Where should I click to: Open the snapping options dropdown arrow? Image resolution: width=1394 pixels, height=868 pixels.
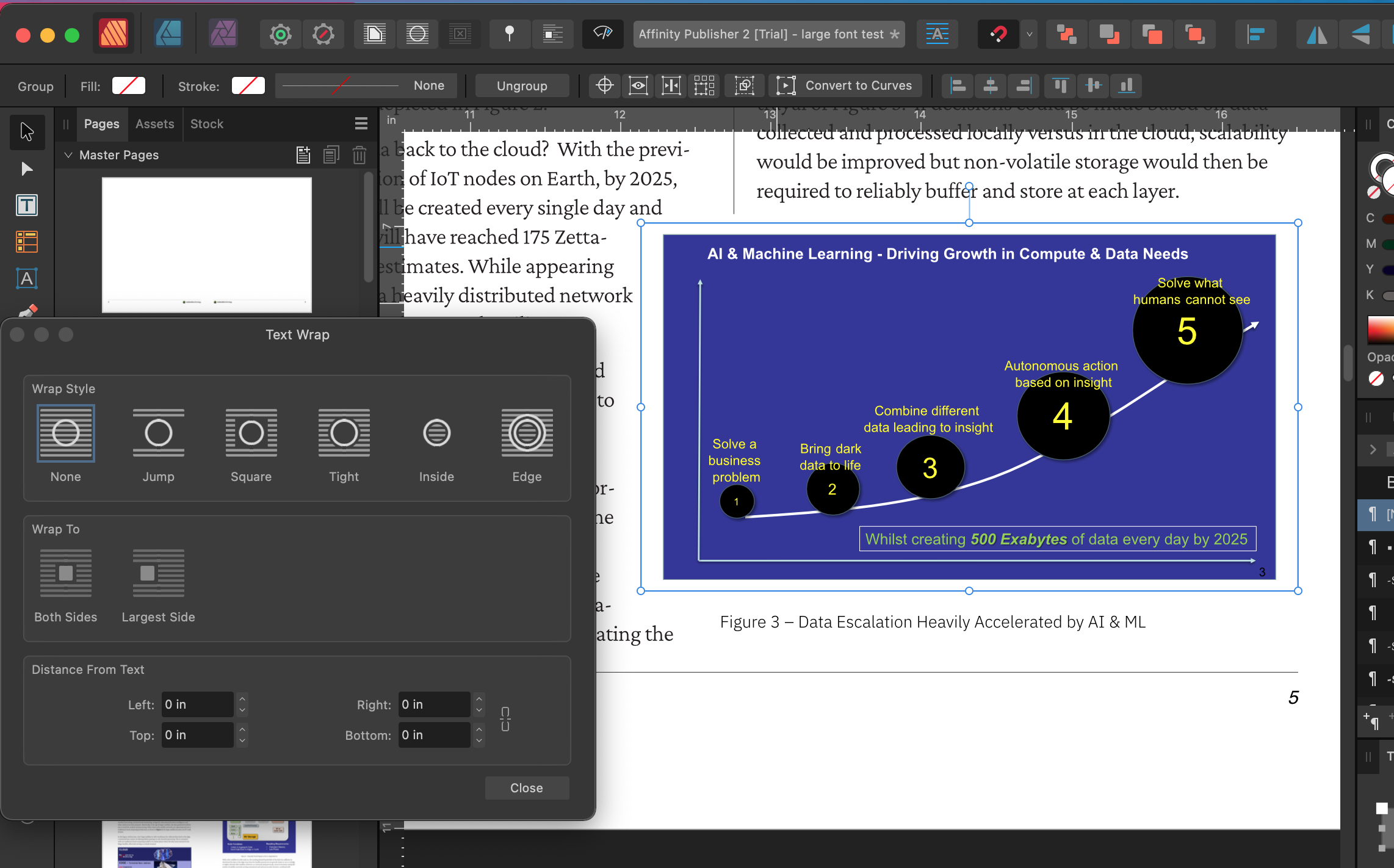tap(1030, 34)
